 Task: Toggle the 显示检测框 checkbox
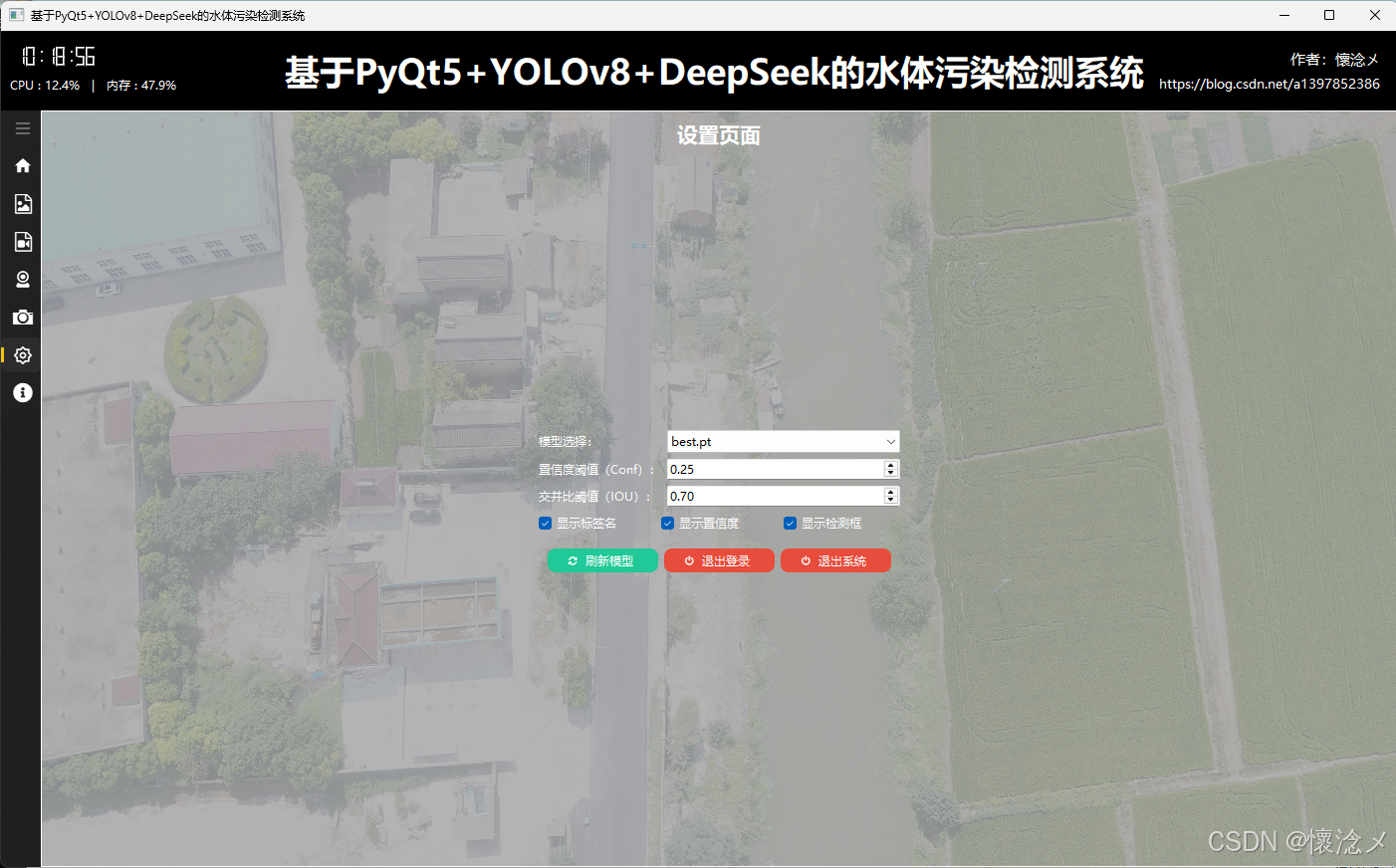point(790,524)
